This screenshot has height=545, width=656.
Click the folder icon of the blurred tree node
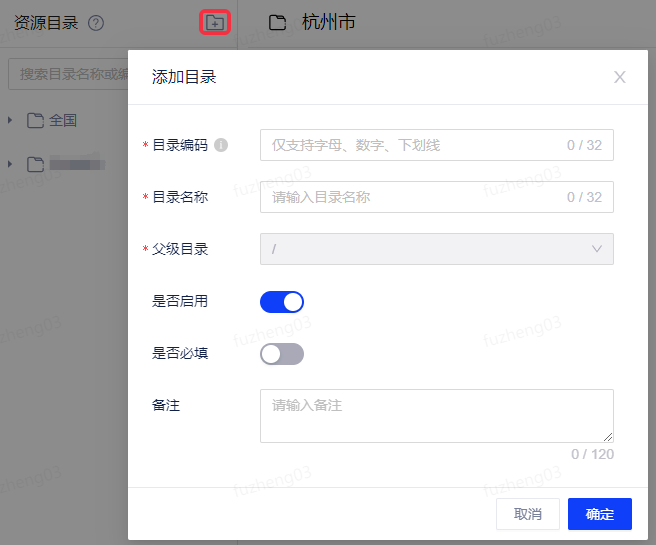35,164
